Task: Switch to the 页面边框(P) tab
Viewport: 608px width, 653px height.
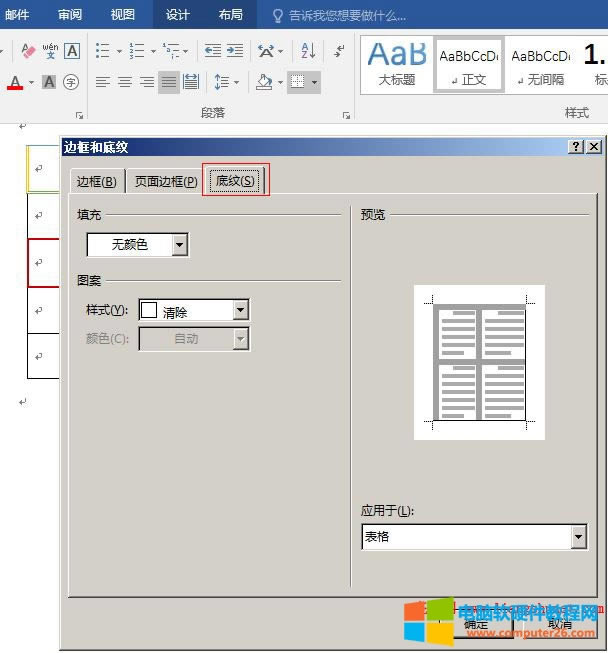Action: point(166,182)
